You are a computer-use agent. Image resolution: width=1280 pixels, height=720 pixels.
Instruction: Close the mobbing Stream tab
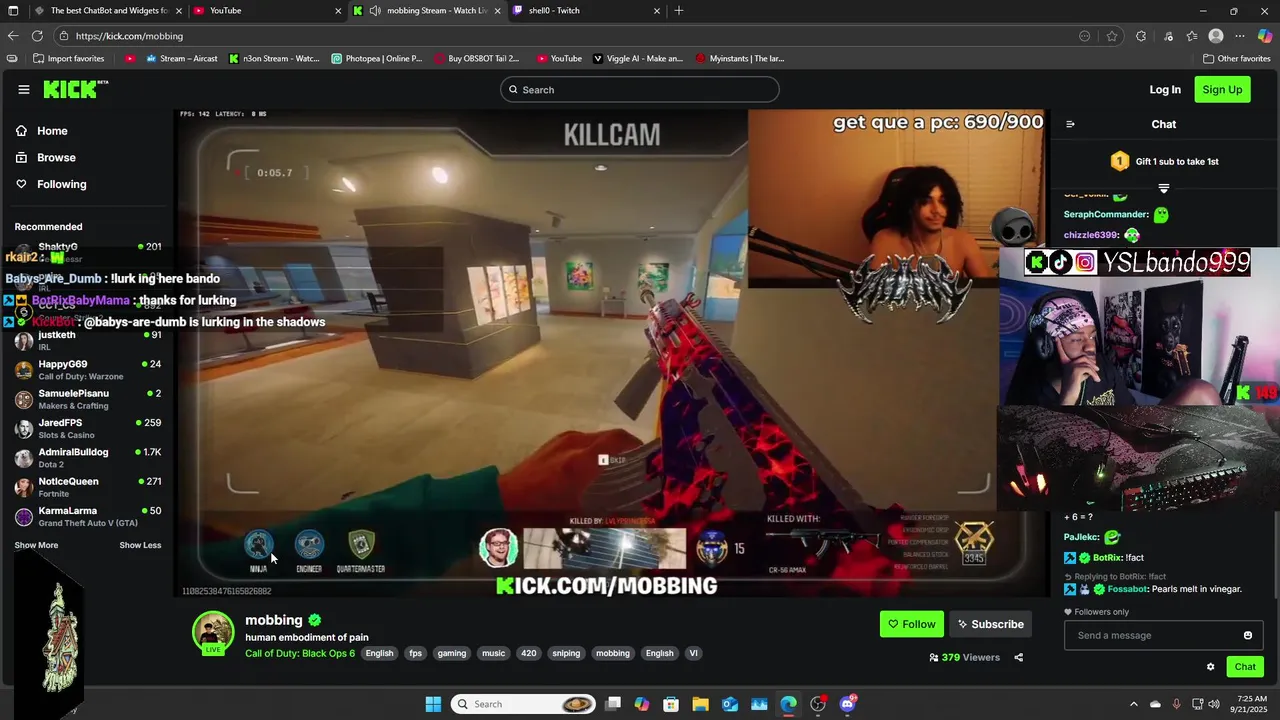(497, 11)
